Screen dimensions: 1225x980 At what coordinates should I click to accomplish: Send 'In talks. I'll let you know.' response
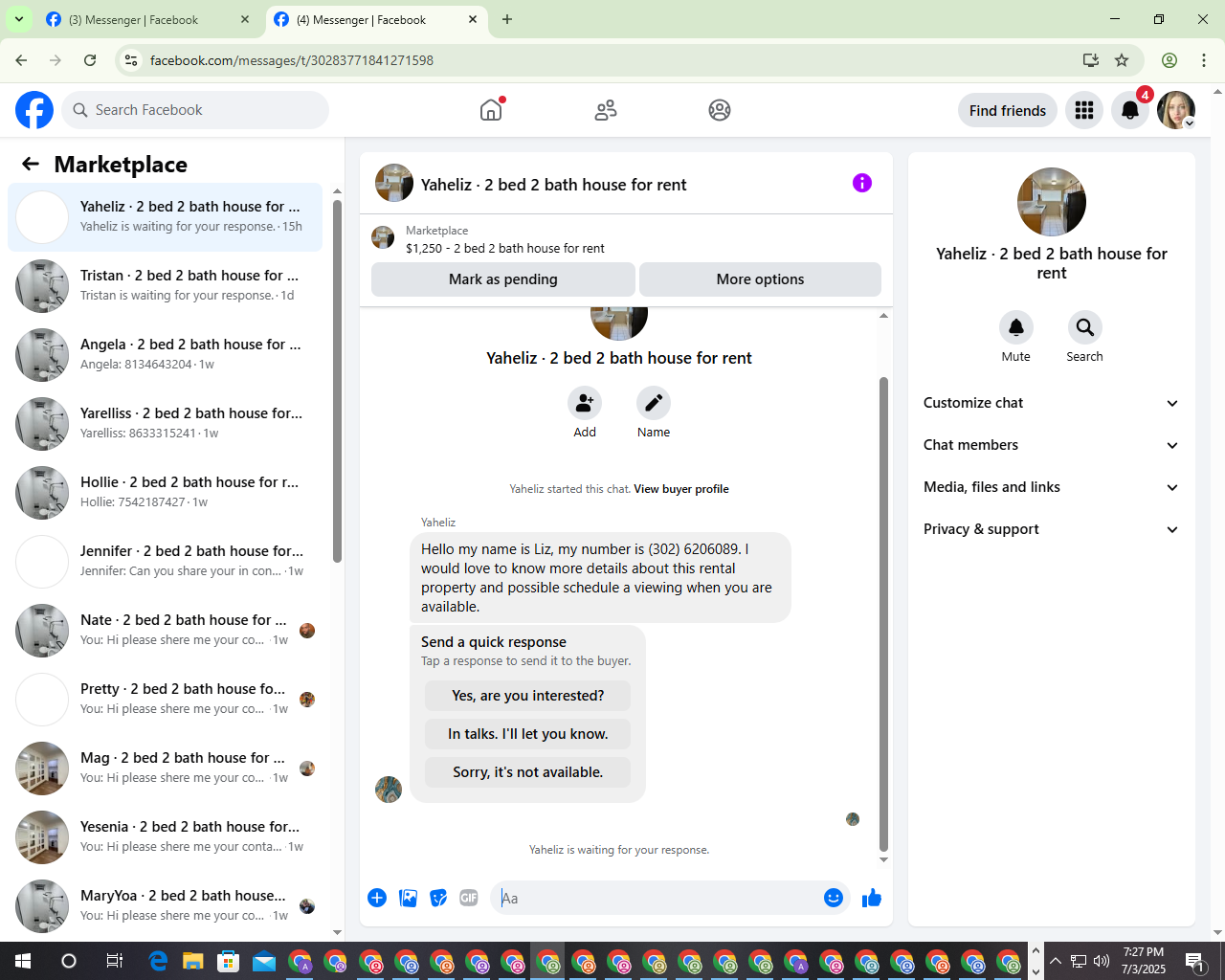coord(528,734)
